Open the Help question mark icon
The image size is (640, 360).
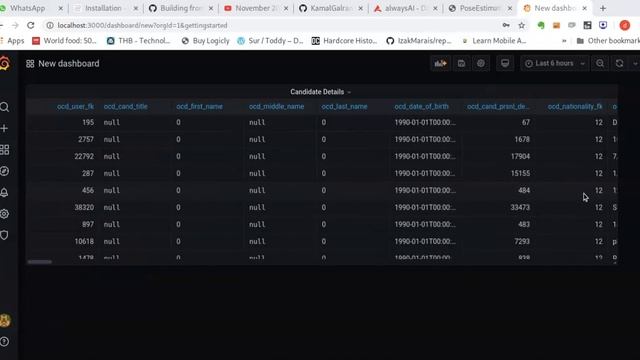(4, 342)
